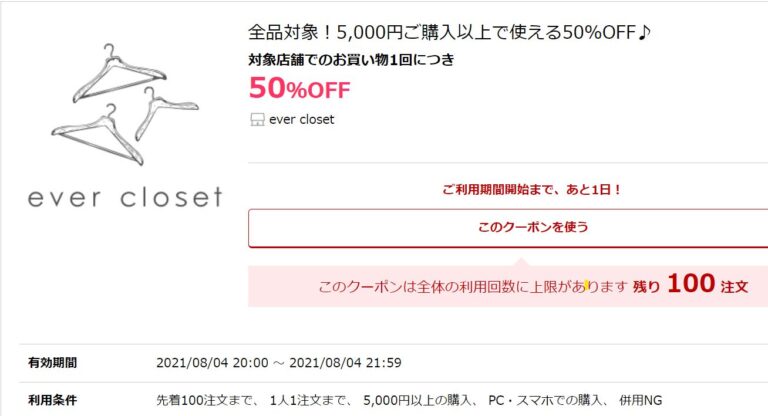Click the ご利用期間開始まで、あと1日 countdown notice
Screen dimensions: 768x416
(x=532, y=190)
